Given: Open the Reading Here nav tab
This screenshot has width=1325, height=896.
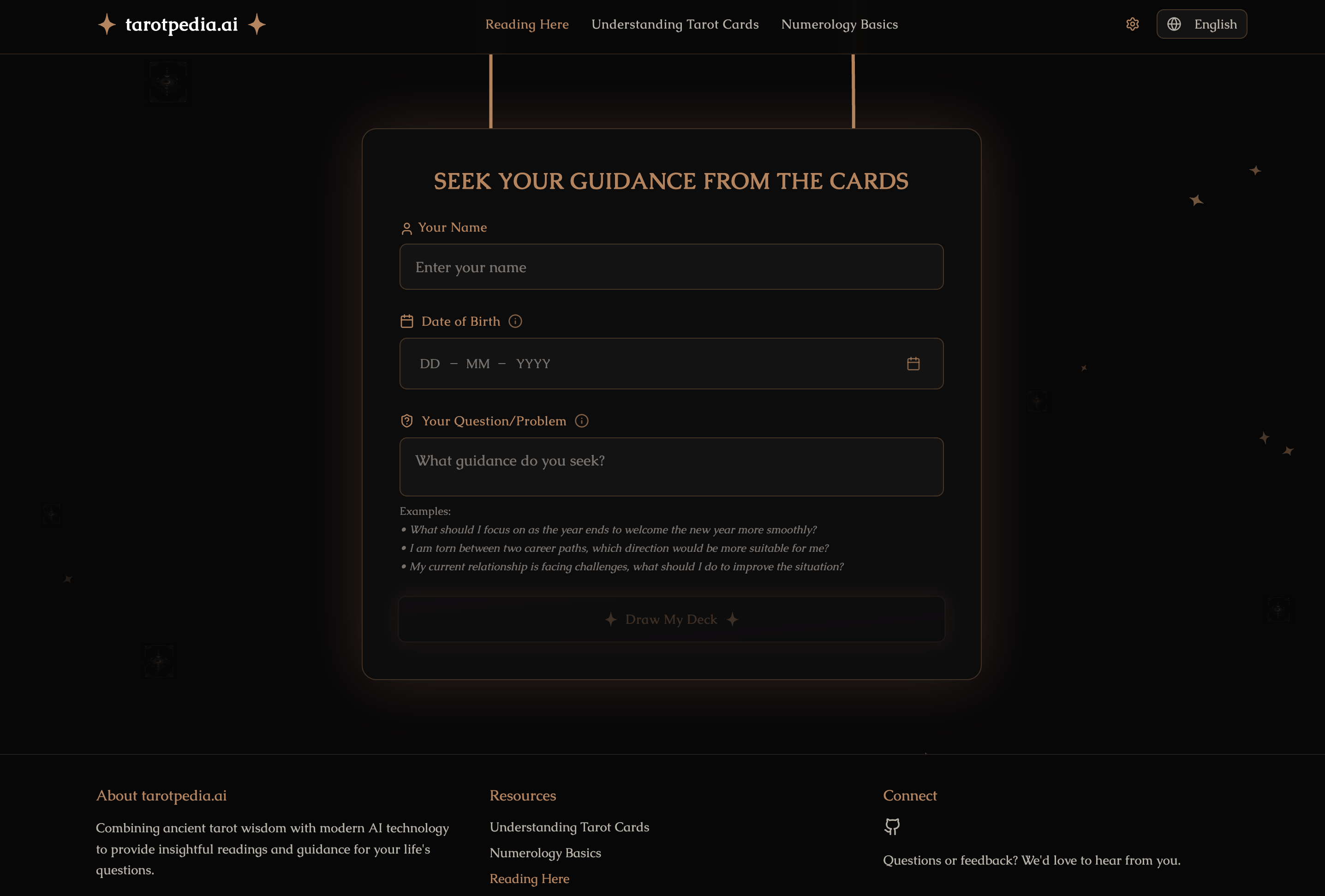Looking at the screenshot, I should [527, 24].
